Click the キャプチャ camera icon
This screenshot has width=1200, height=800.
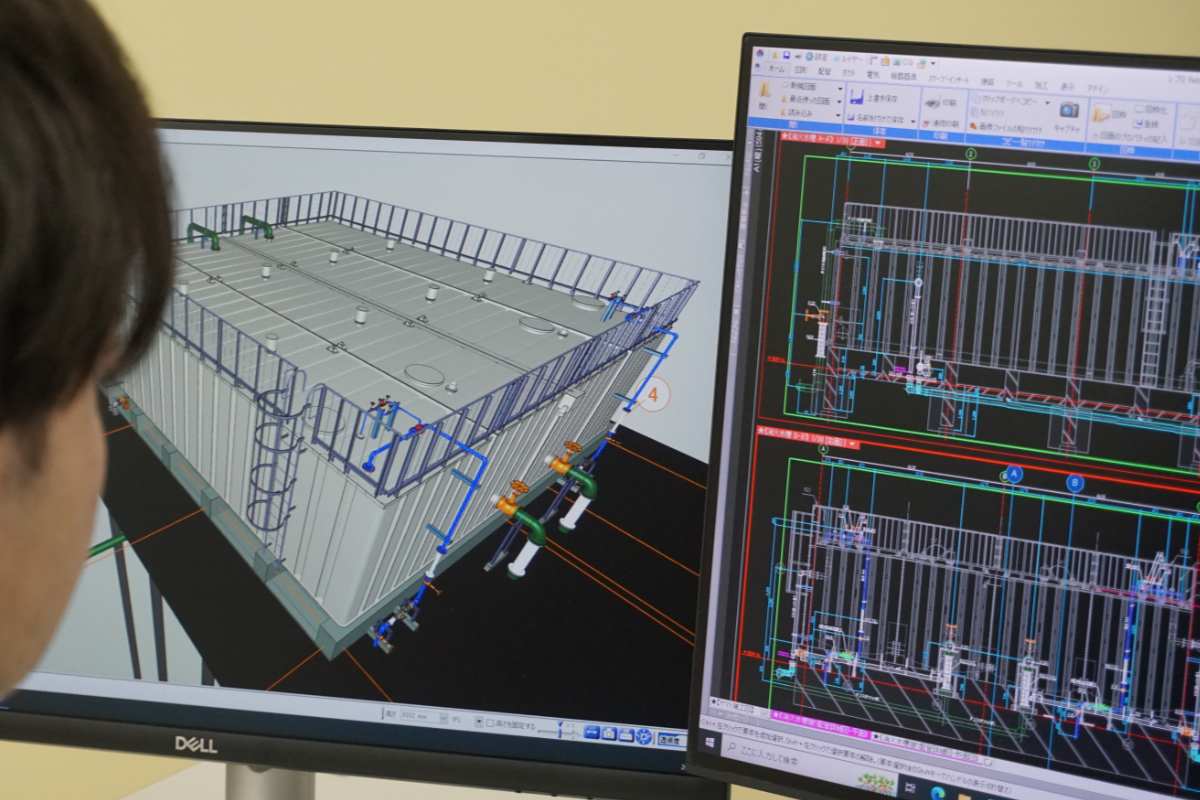tap(1069, 109)
